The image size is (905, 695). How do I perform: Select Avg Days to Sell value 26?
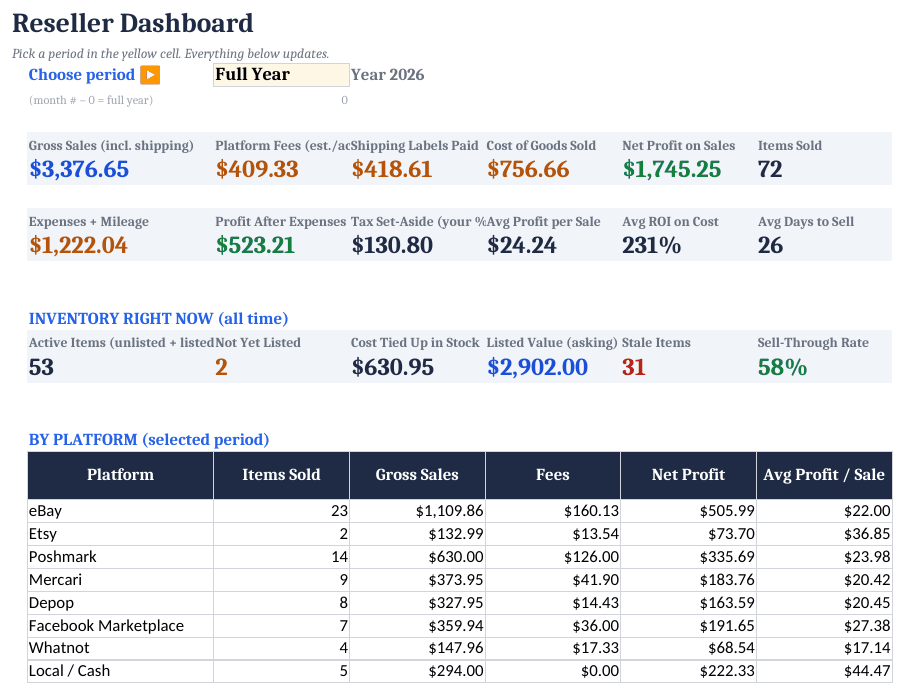click(771, 245)
